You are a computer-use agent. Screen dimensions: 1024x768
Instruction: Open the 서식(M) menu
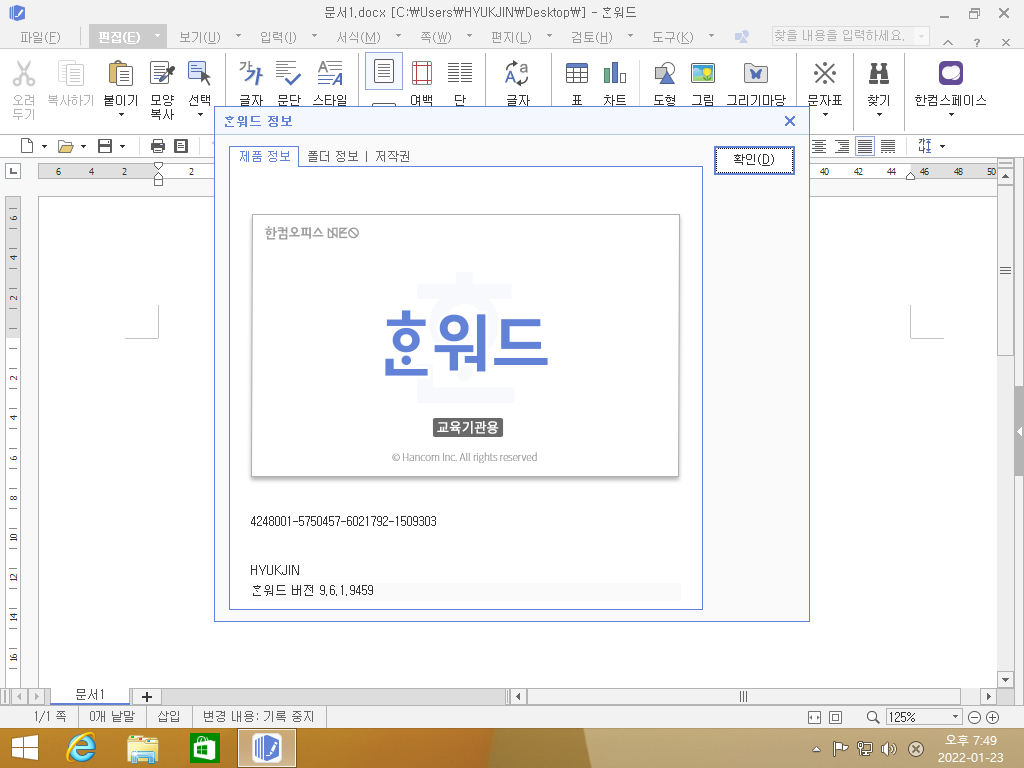359,37
